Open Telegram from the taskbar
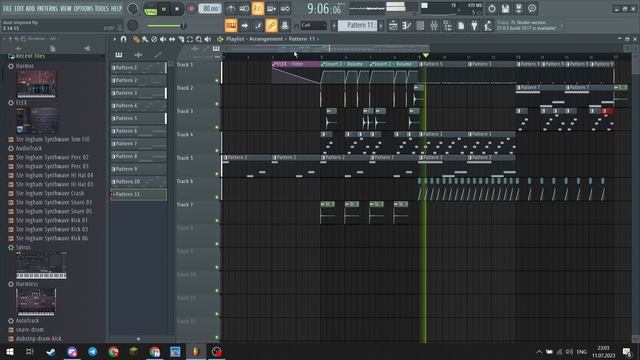Screen dimensions: 640x360 93,351
